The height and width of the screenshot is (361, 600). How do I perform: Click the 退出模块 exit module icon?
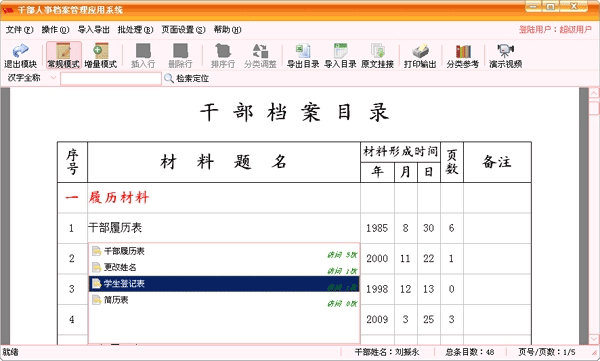point(20,56)
